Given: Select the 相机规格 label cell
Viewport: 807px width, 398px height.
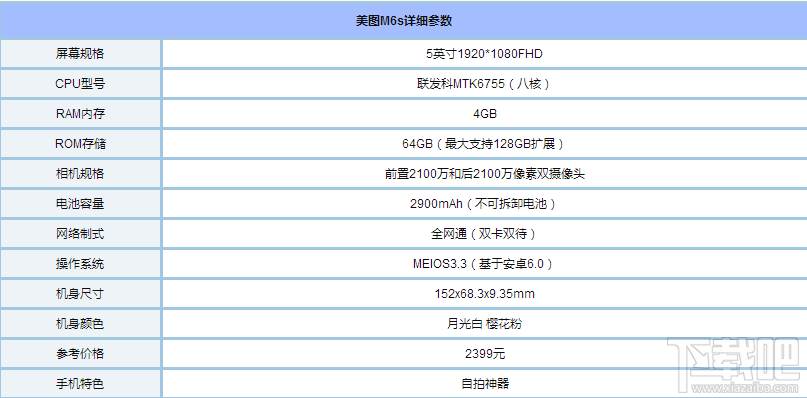Looking at the screenshot, I should tap(80, 174).
